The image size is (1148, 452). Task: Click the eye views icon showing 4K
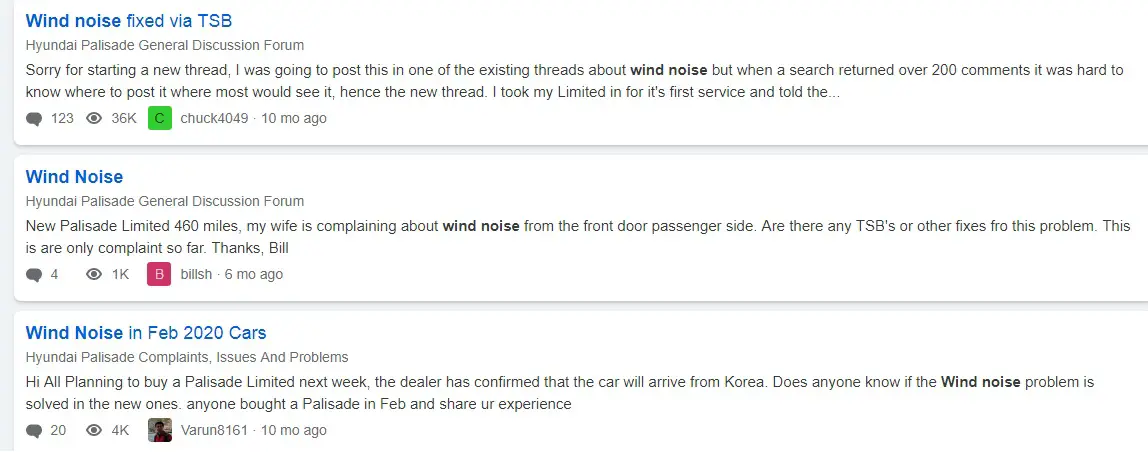click(x=94, y=430)
